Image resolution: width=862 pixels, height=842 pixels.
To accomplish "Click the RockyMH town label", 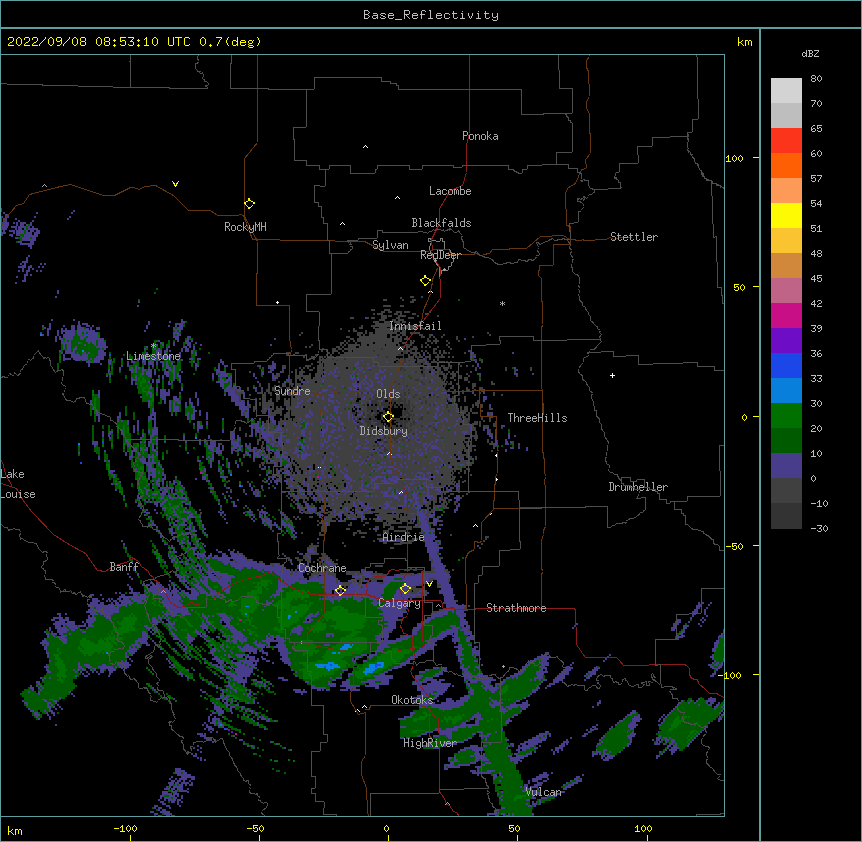I will 245,227.
